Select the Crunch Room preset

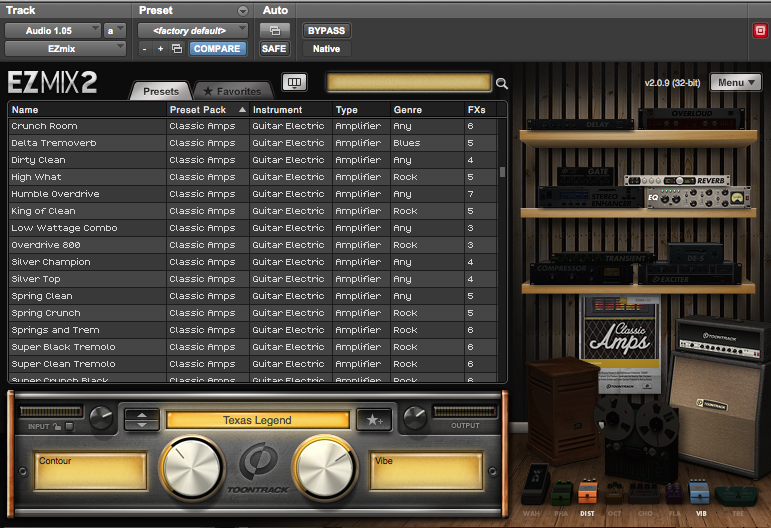(253, 126)
